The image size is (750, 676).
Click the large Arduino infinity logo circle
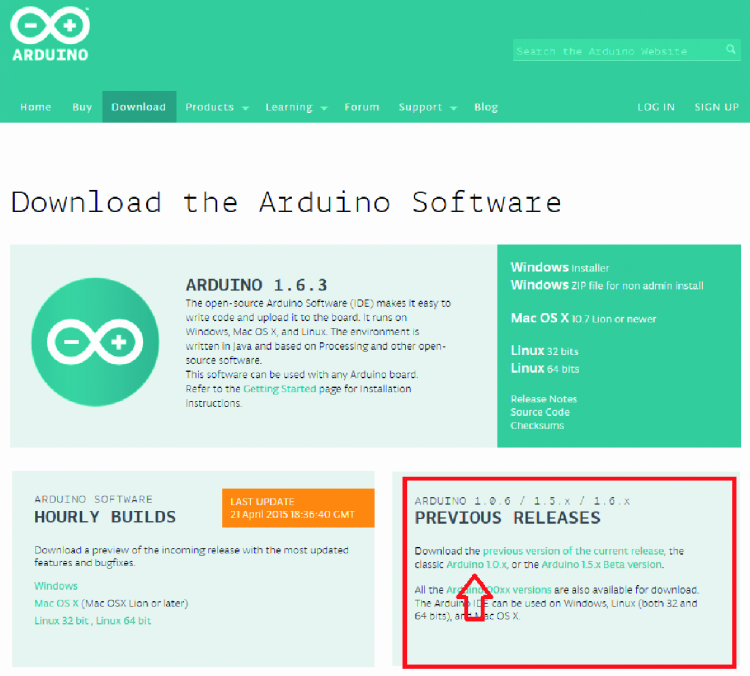(x=95, y=342)
